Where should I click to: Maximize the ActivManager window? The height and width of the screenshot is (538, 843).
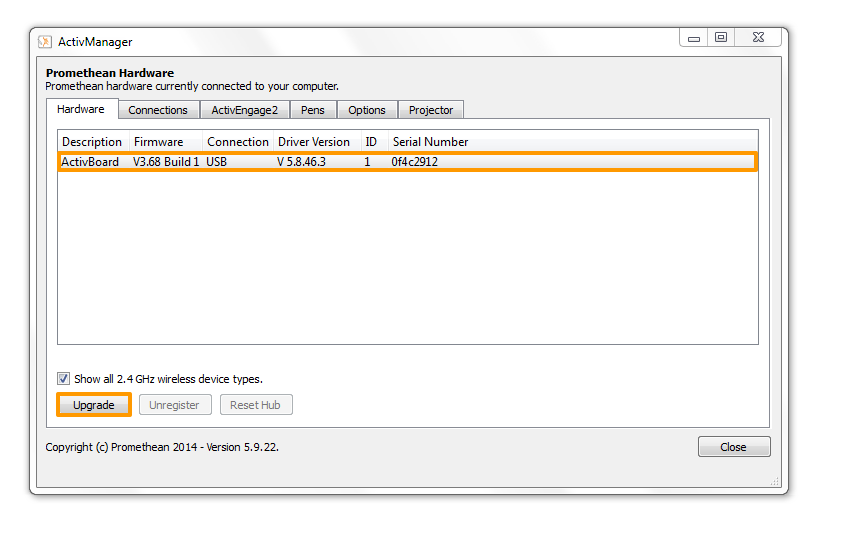pyautogui.click(x=720, y=38)
